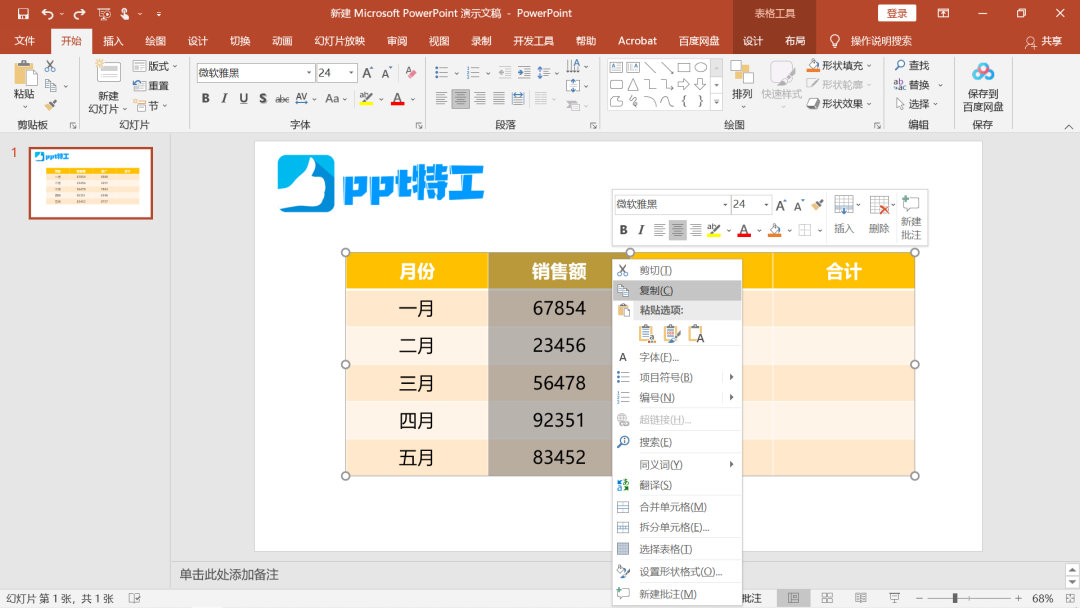Activate the ribbon Format Painter brush
This screenshot has width=1080, height=608.
(50, 105)
